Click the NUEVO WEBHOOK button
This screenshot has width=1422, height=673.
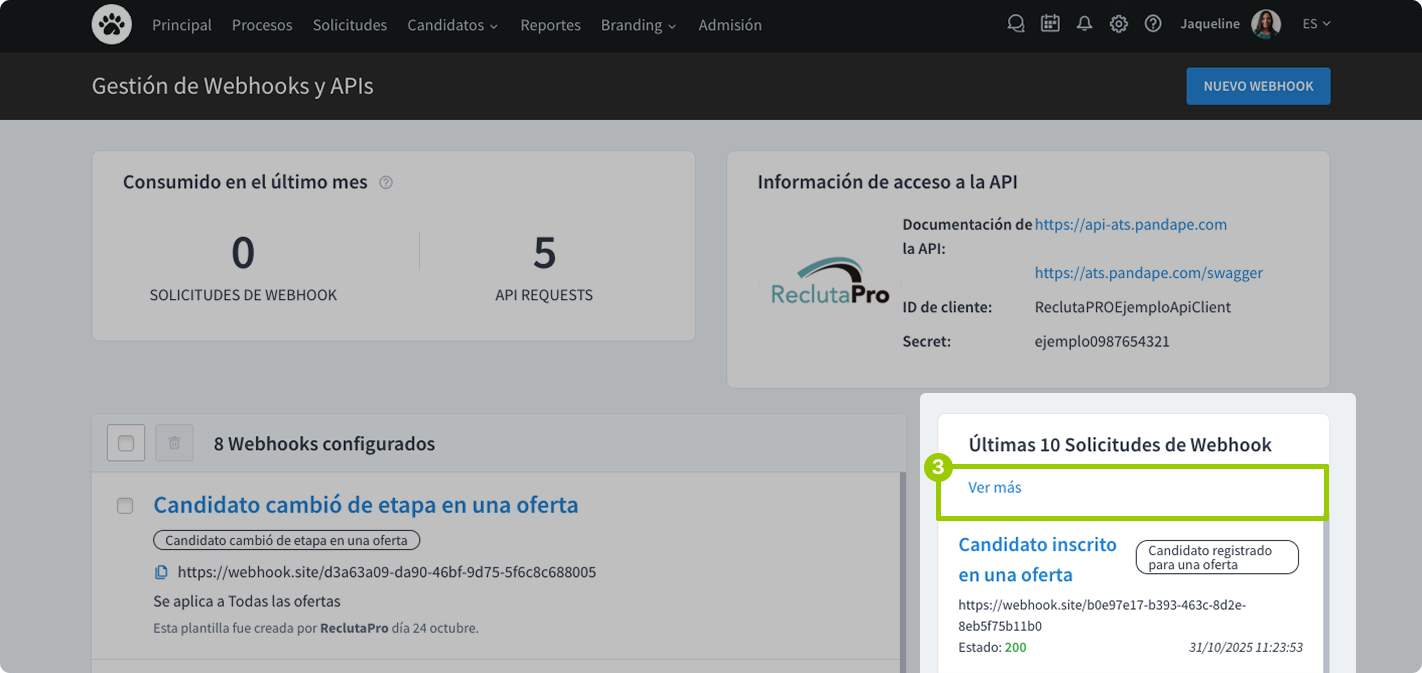1258,86
